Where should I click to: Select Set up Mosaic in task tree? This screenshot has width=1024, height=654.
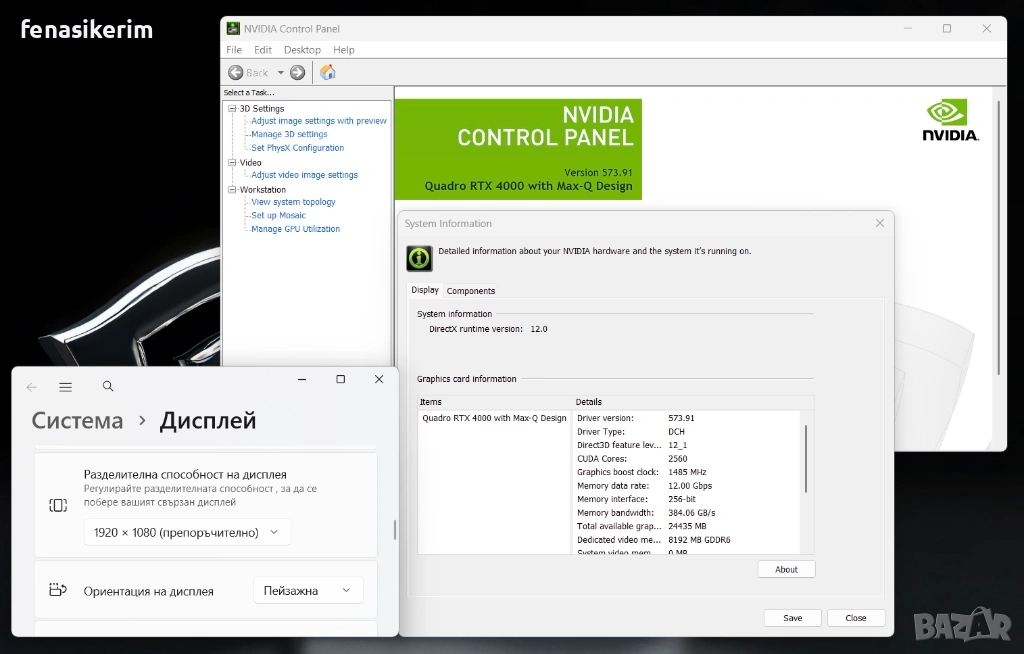tap(278, 215)
